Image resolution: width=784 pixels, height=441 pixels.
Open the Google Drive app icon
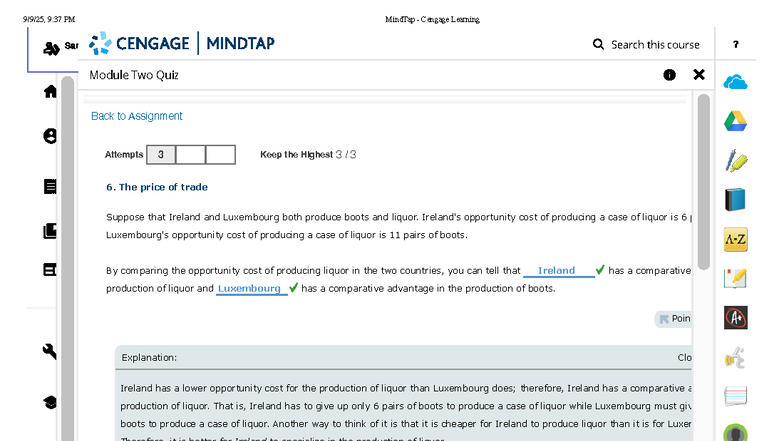tap(736, 121)
